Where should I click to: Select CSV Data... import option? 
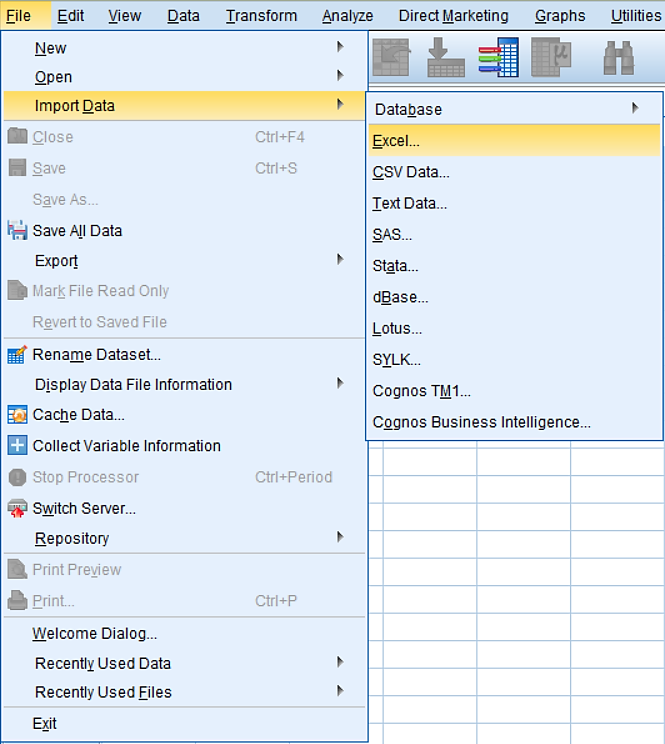[514, 172]
